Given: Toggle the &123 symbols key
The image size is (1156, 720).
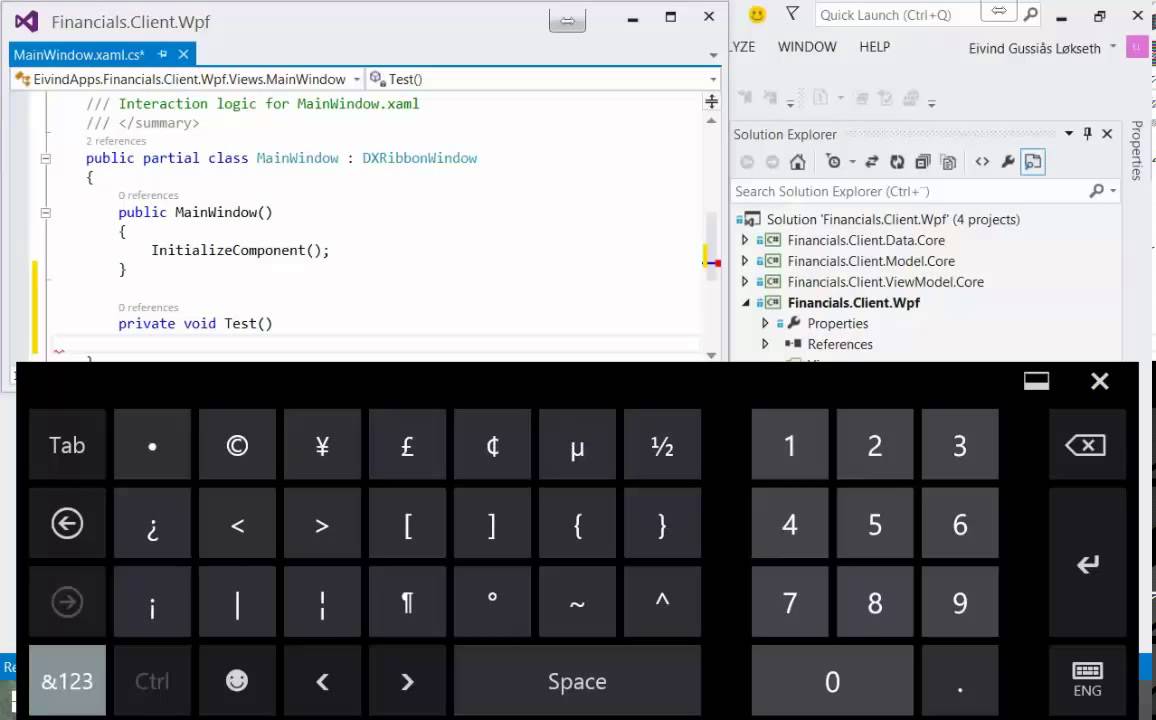Looking at the screenshot, I should point(67,681).
